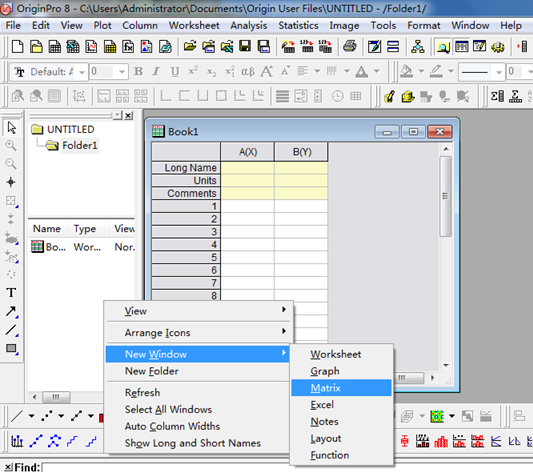This screenshot has width=533, height=472.
Task: Select the Zoom In tool
Action: coord(11,146)
